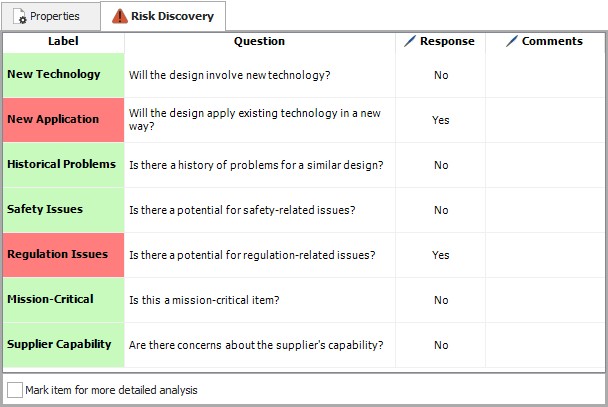Edit comments for Mission-Critical row

coord(545,300)
